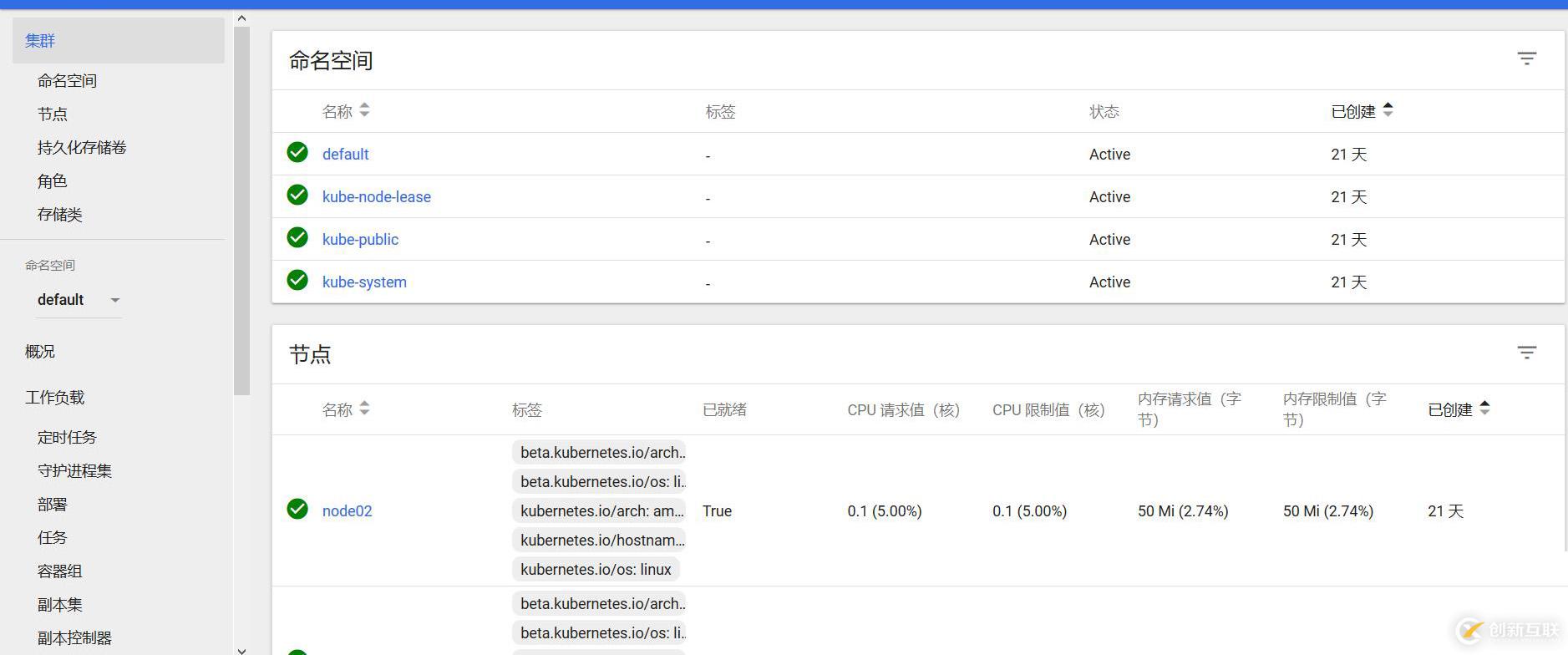Click node02 memory request value 50 Mi (2.74%)
1568x655 pixels.
[x=1183, y=511]
